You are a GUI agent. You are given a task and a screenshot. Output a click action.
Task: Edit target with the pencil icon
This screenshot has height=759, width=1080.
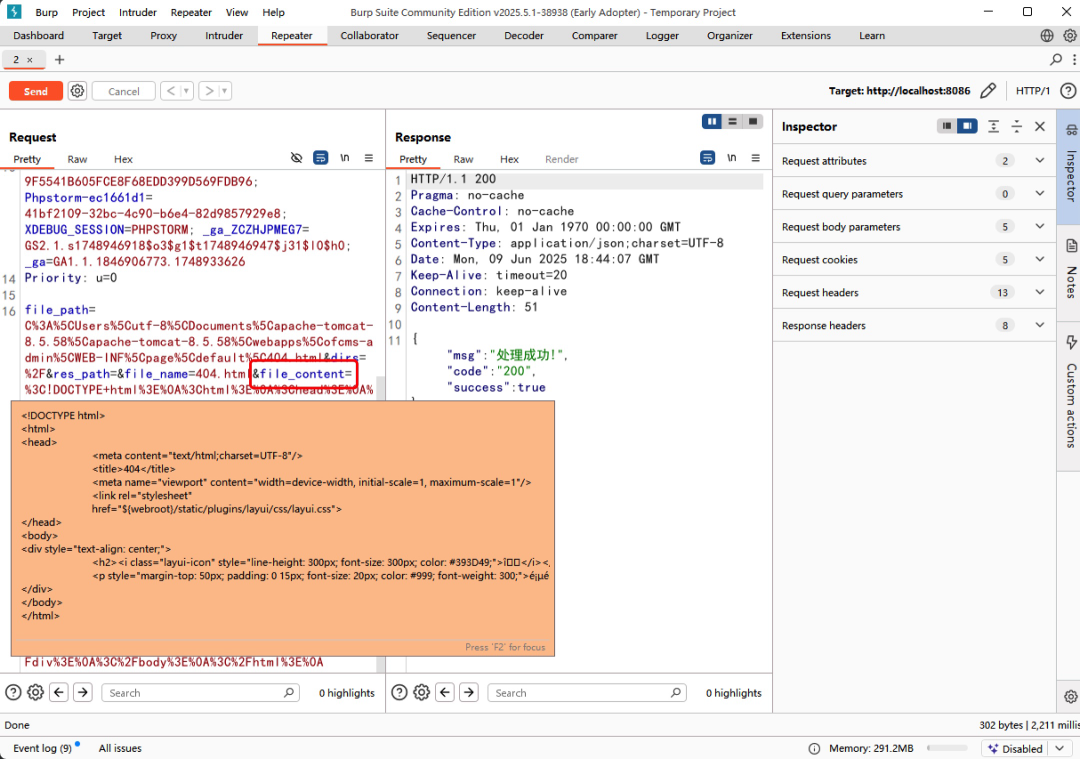[x=988, y=91]
